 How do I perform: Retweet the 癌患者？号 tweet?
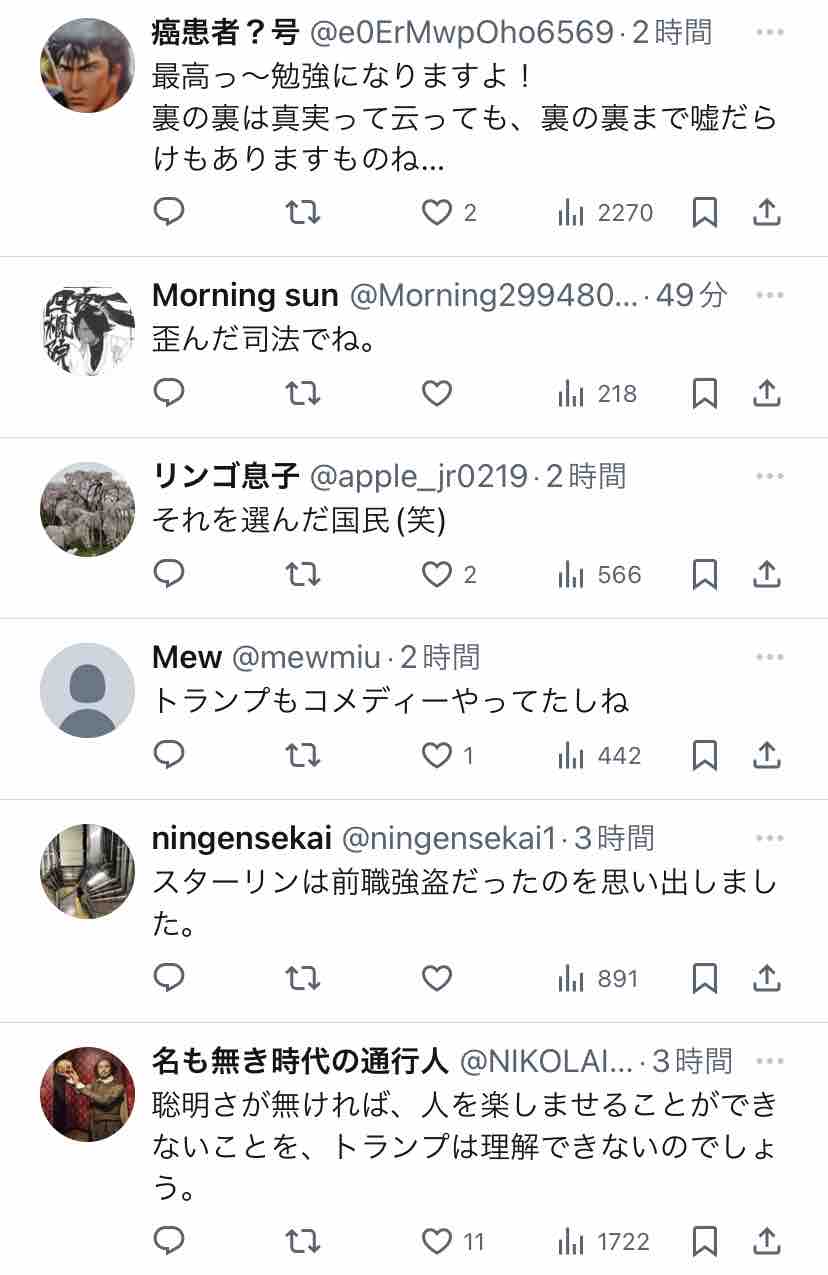[303, 212]
